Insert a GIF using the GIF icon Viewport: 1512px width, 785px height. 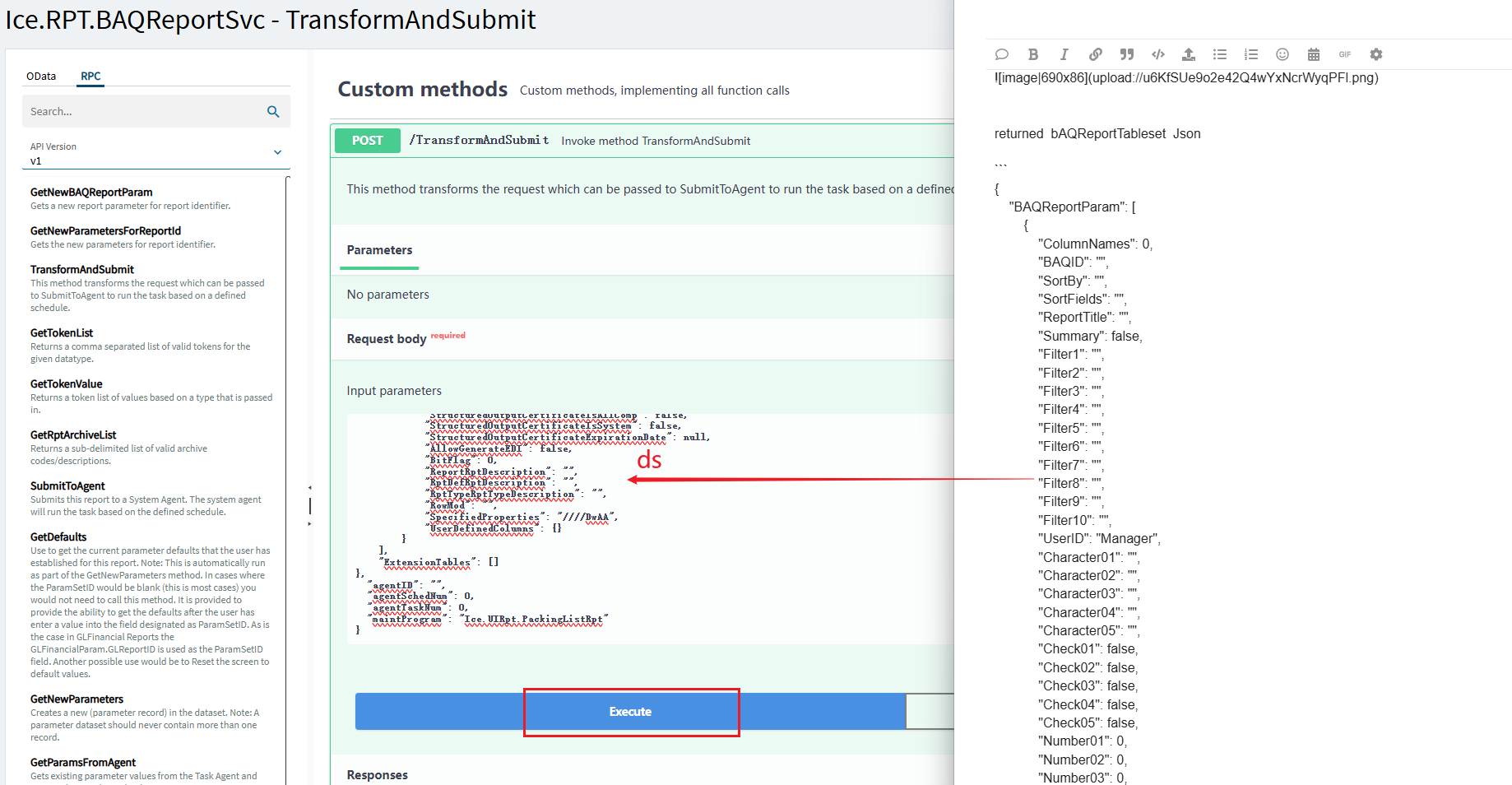pyautogui.click(x=1344, y=54)
